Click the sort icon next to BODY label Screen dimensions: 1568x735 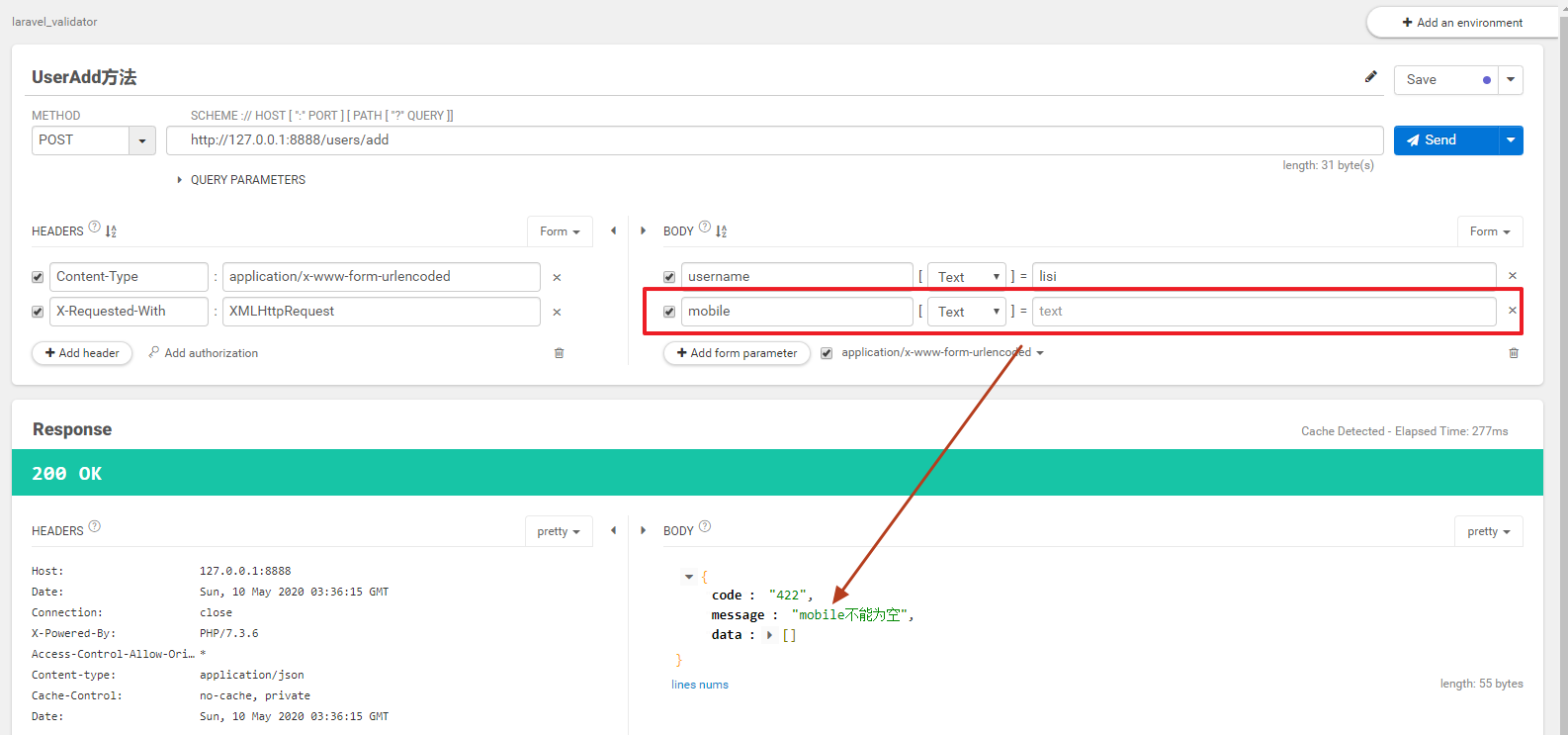(x=721, y=231)
